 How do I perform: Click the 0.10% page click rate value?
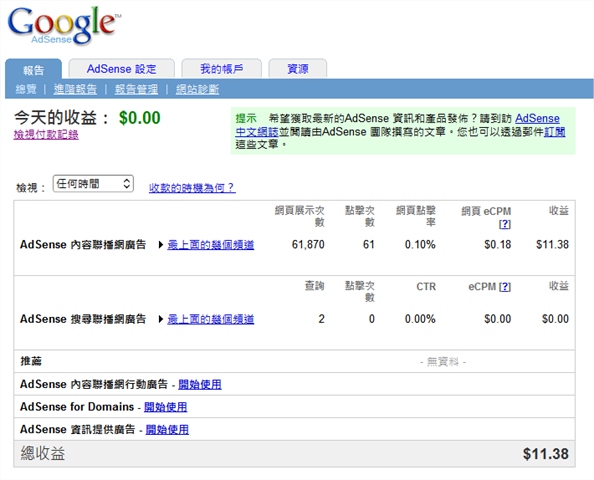[x=420, y=245]
